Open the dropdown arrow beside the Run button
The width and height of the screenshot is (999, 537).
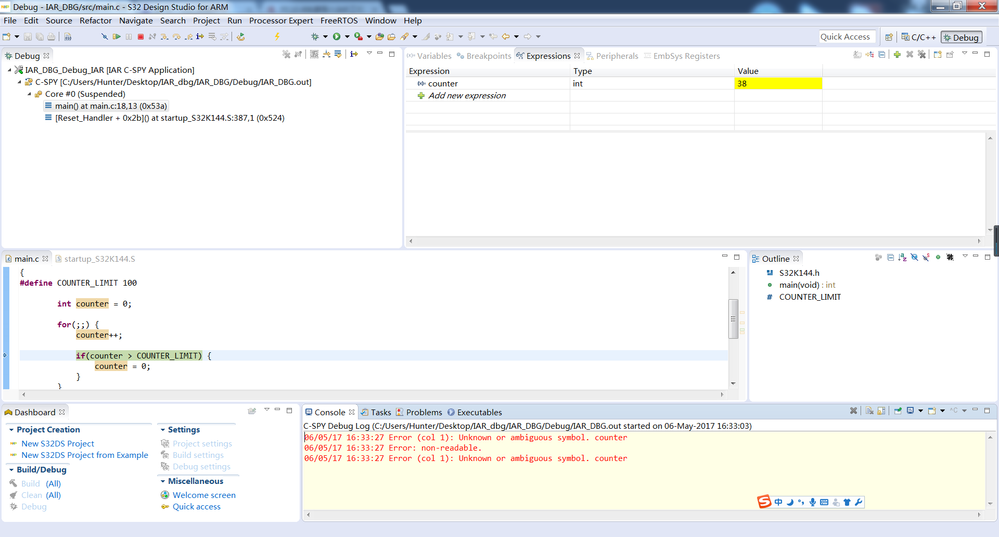(347, 37)
